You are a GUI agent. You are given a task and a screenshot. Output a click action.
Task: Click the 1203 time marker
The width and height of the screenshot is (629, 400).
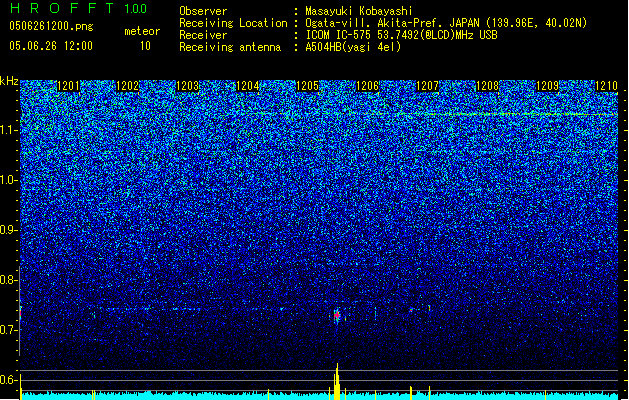point(188,86)
